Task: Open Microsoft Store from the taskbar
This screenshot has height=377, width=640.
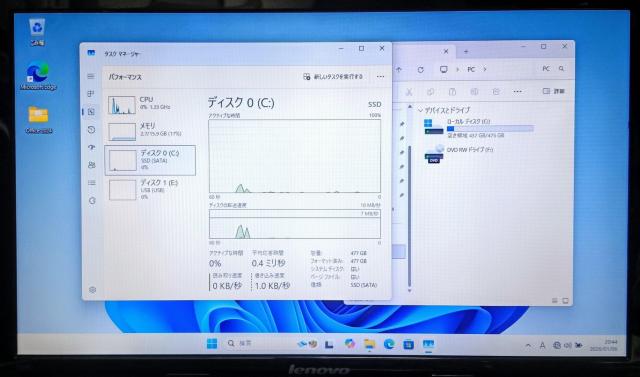Action: click(409, 345)
